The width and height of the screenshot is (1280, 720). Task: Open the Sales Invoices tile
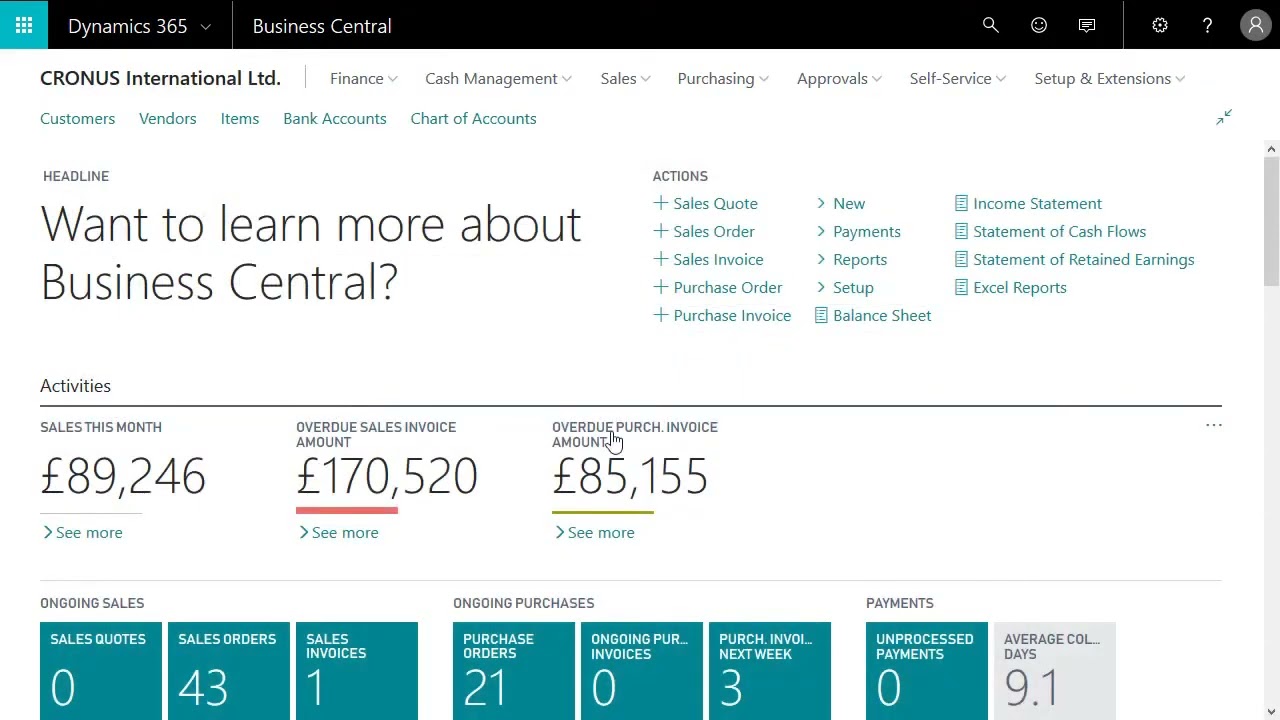point(357,671)
